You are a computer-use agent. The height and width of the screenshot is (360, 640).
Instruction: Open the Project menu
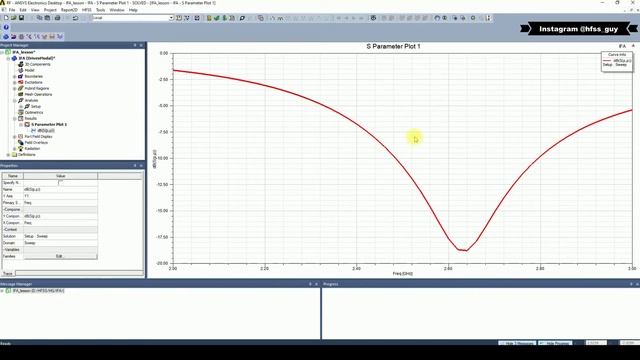click(x=50, y=10)
